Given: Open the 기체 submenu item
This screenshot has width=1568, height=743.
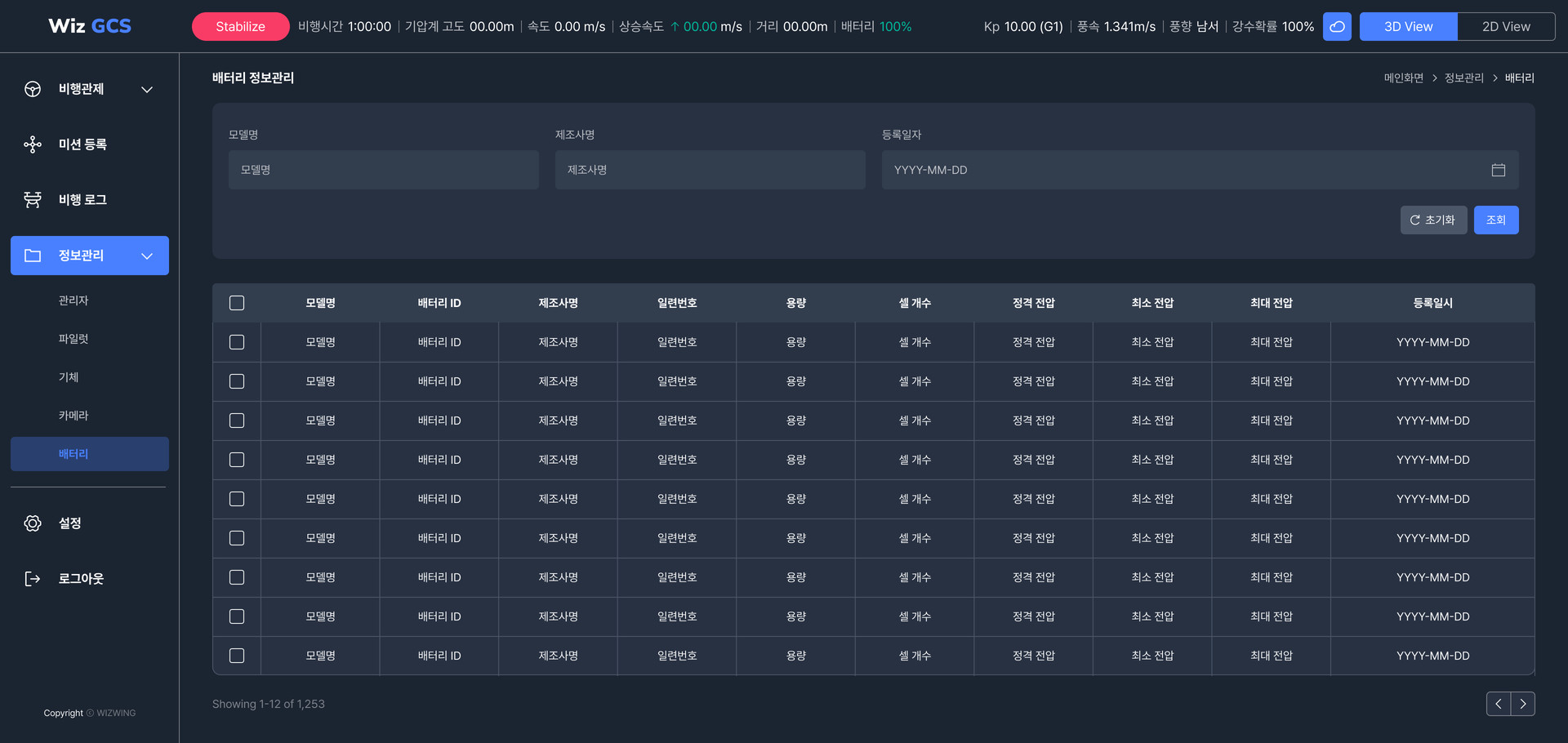Looking at the screenshot, I should tap(69, 377).
